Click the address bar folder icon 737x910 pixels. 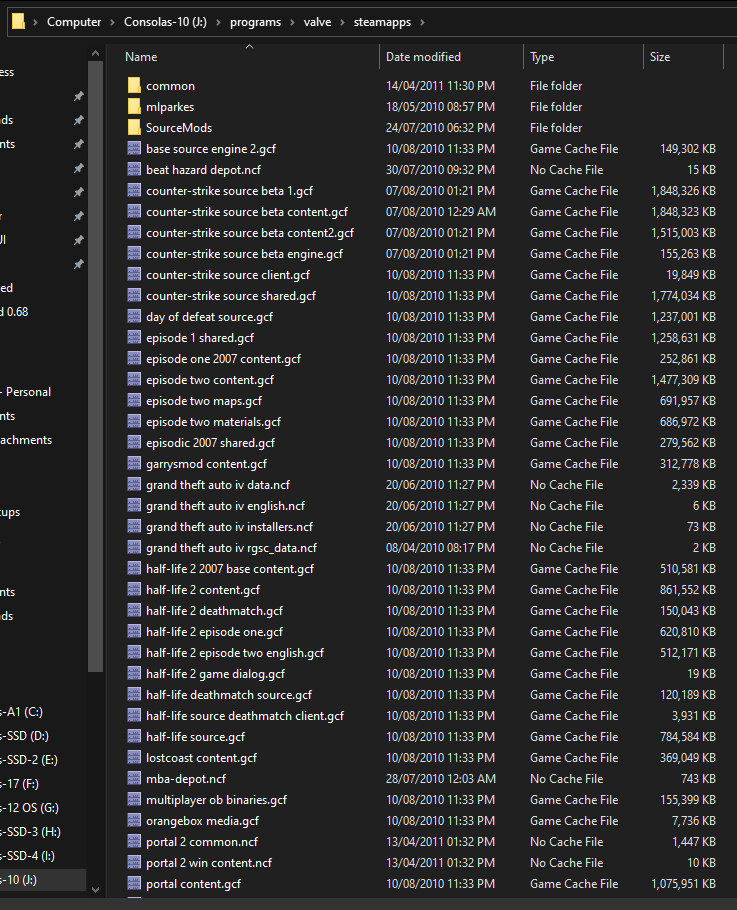19,21
